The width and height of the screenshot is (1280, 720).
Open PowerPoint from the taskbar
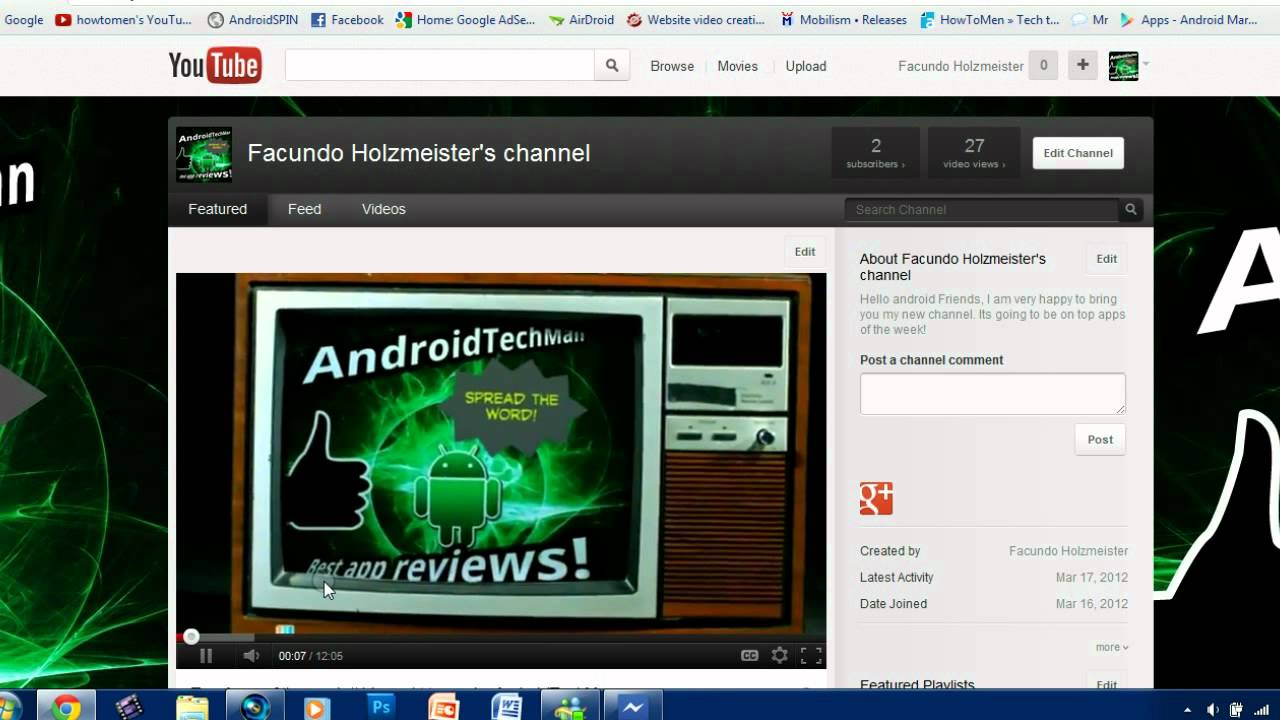443,707
